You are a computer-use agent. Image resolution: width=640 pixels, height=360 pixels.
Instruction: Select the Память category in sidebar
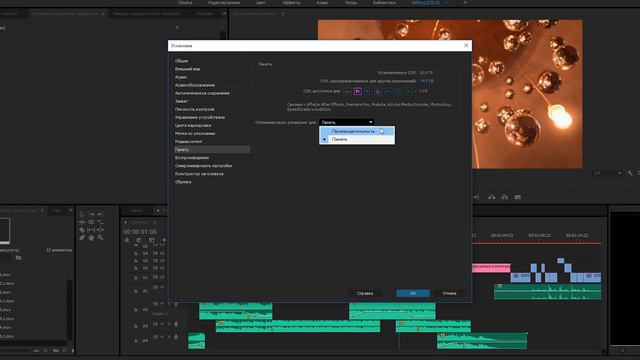tap(212, 150)
